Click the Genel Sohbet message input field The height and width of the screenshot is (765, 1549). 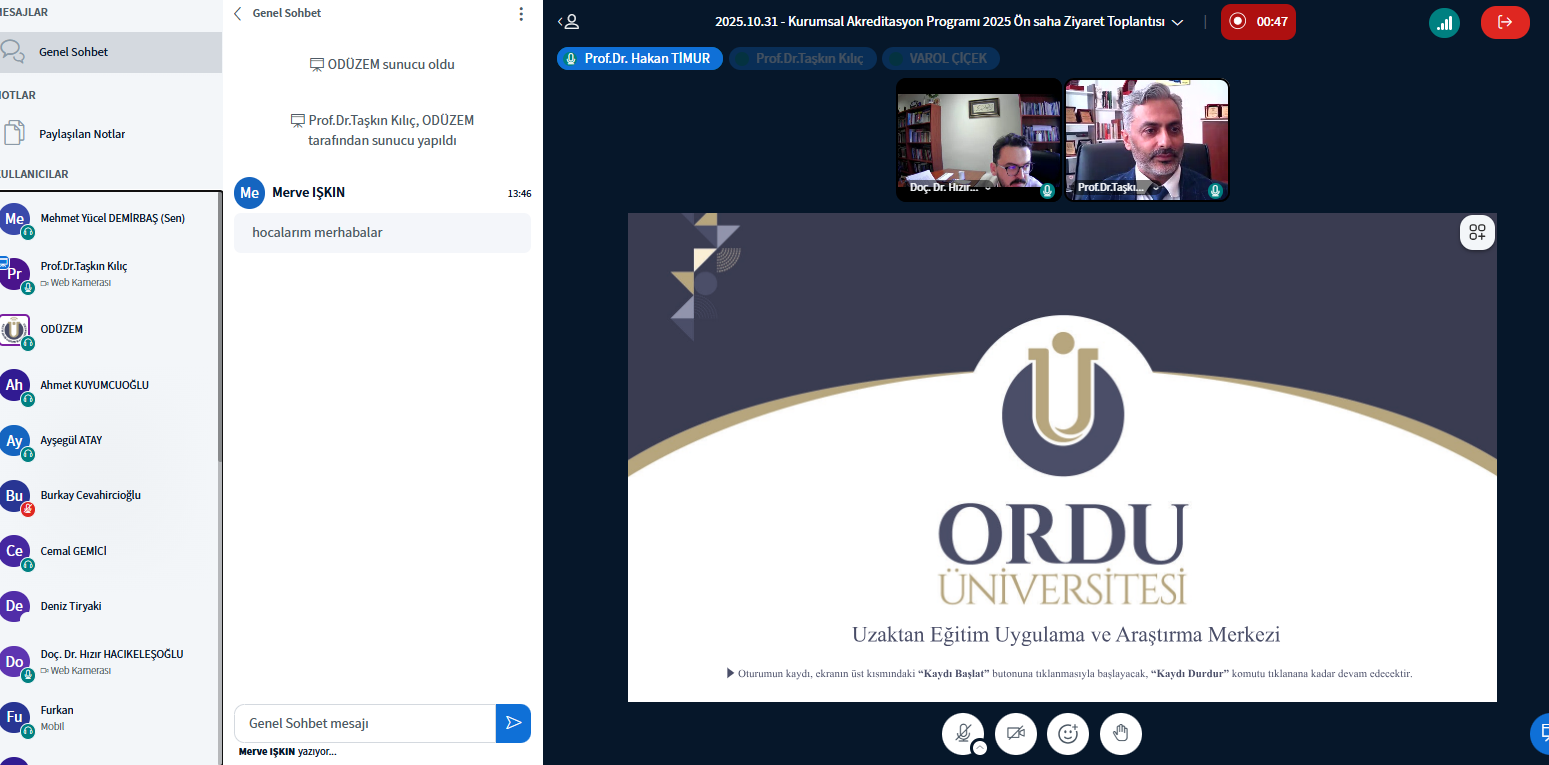click(x=365, y=723)
